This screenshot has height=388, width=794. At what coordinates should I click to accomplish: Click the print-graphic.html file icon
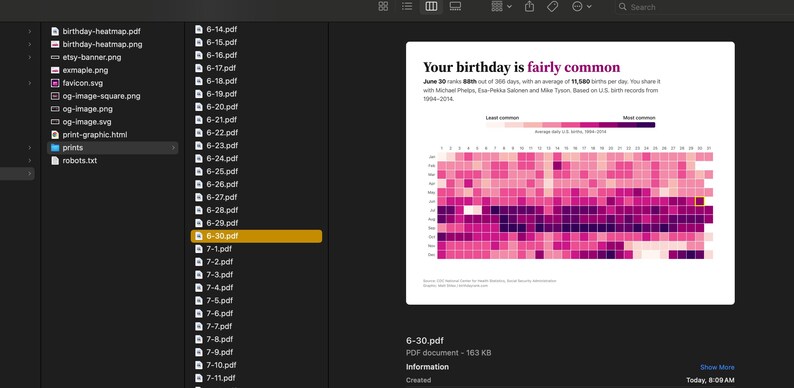tap(55, 135)
